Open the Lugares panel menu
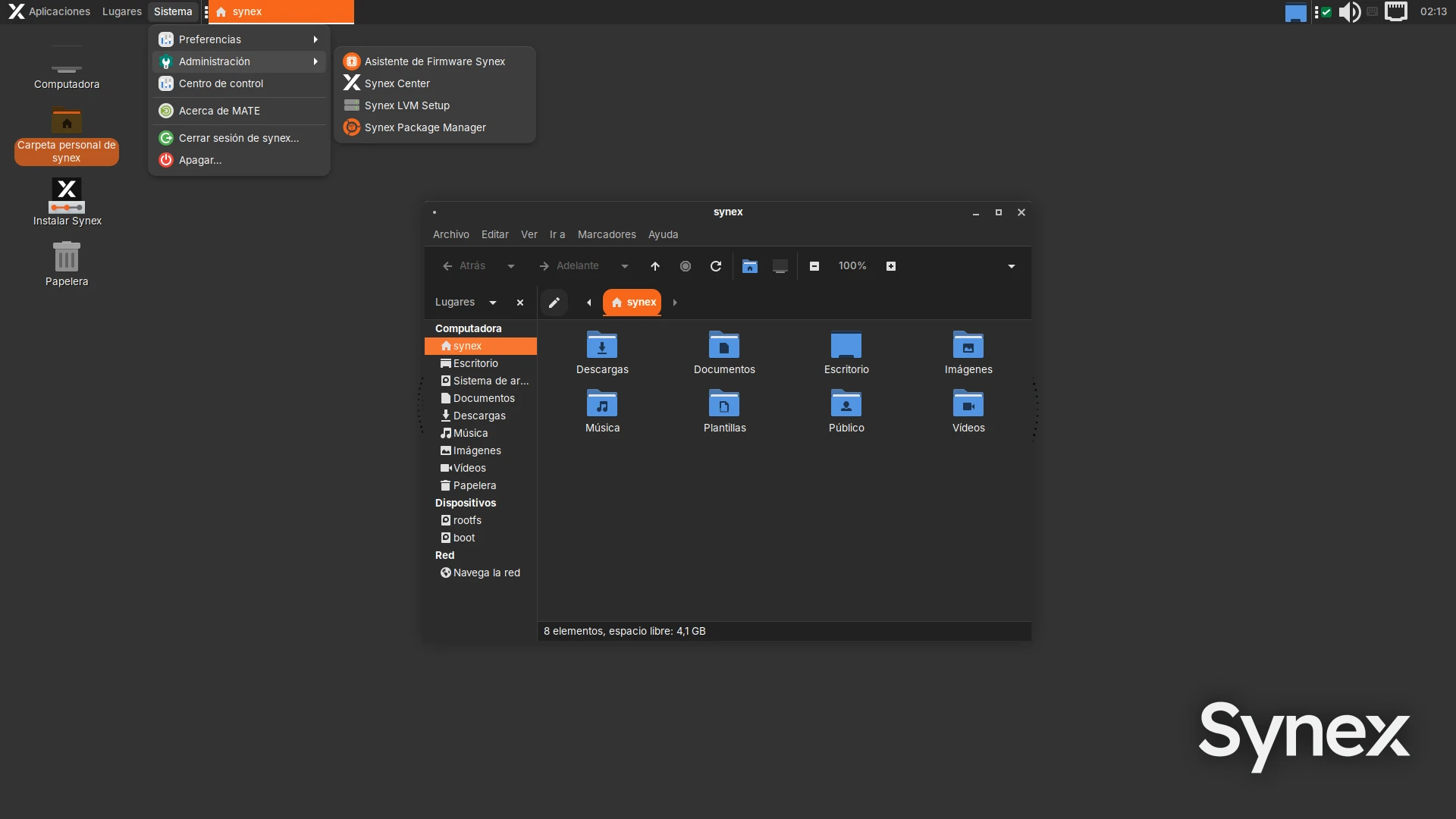The image size is (1456, 819). pos(122,11)
